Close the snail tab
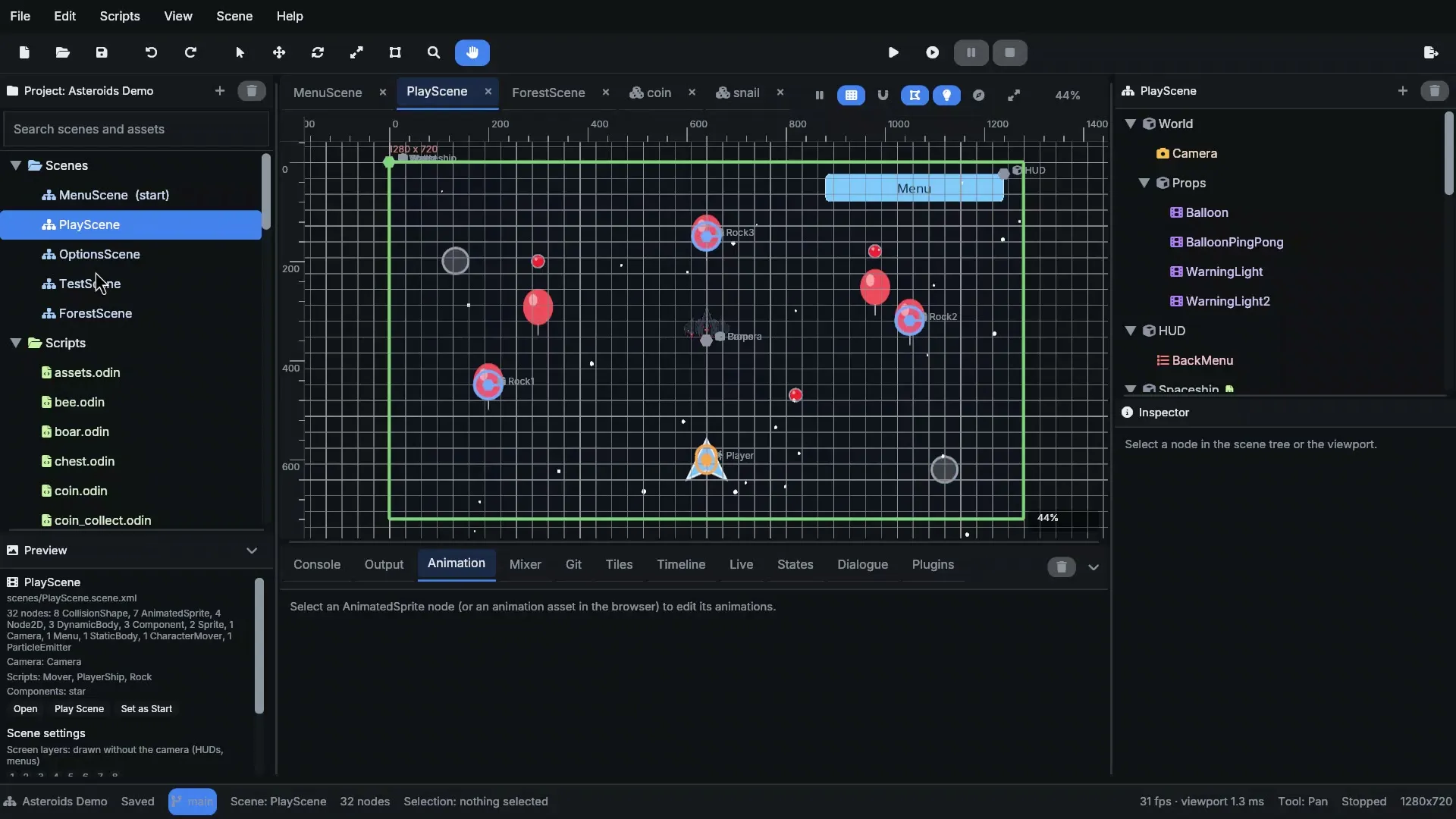 pos(780,93)
